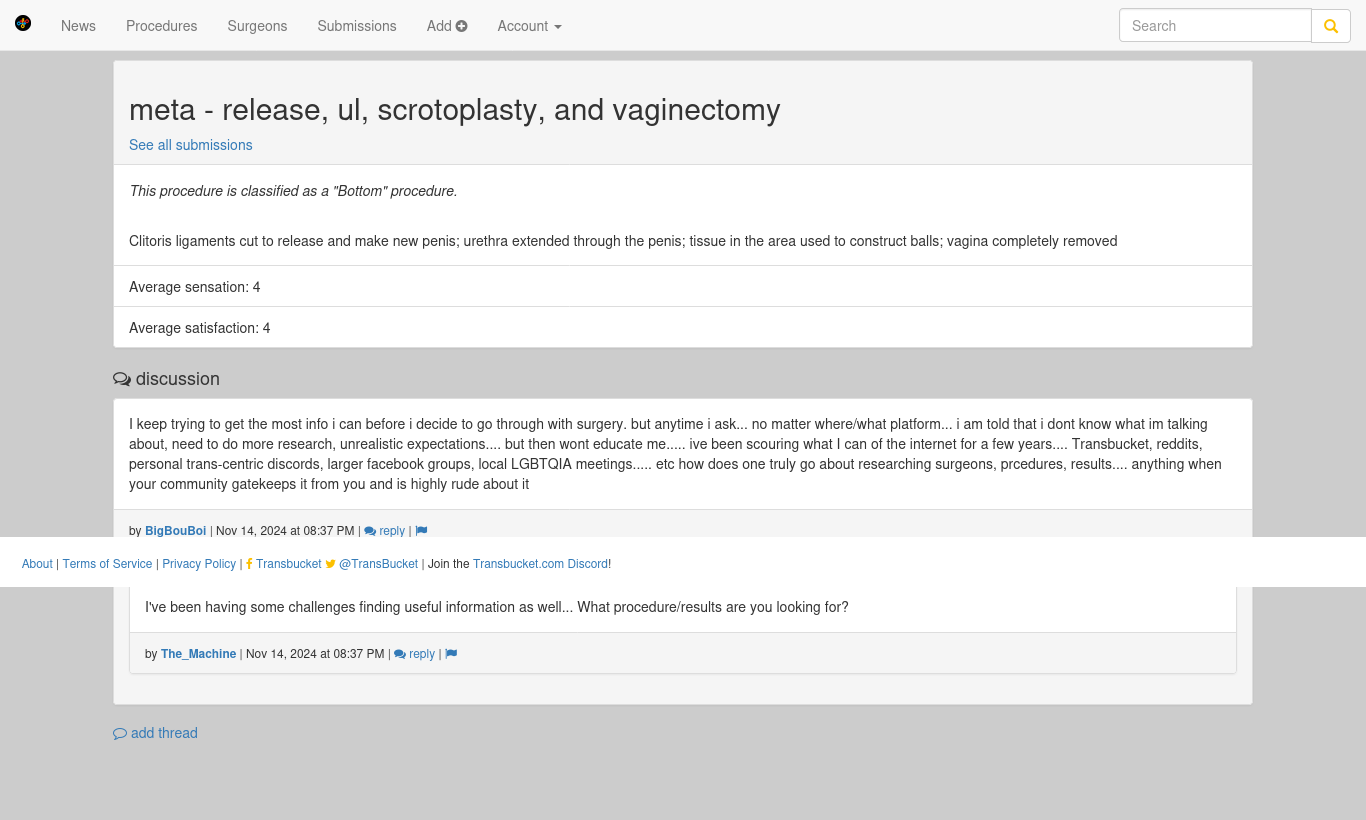
Task: Join the Transbucket.com Discord link
Action: (x=540, y=564)
